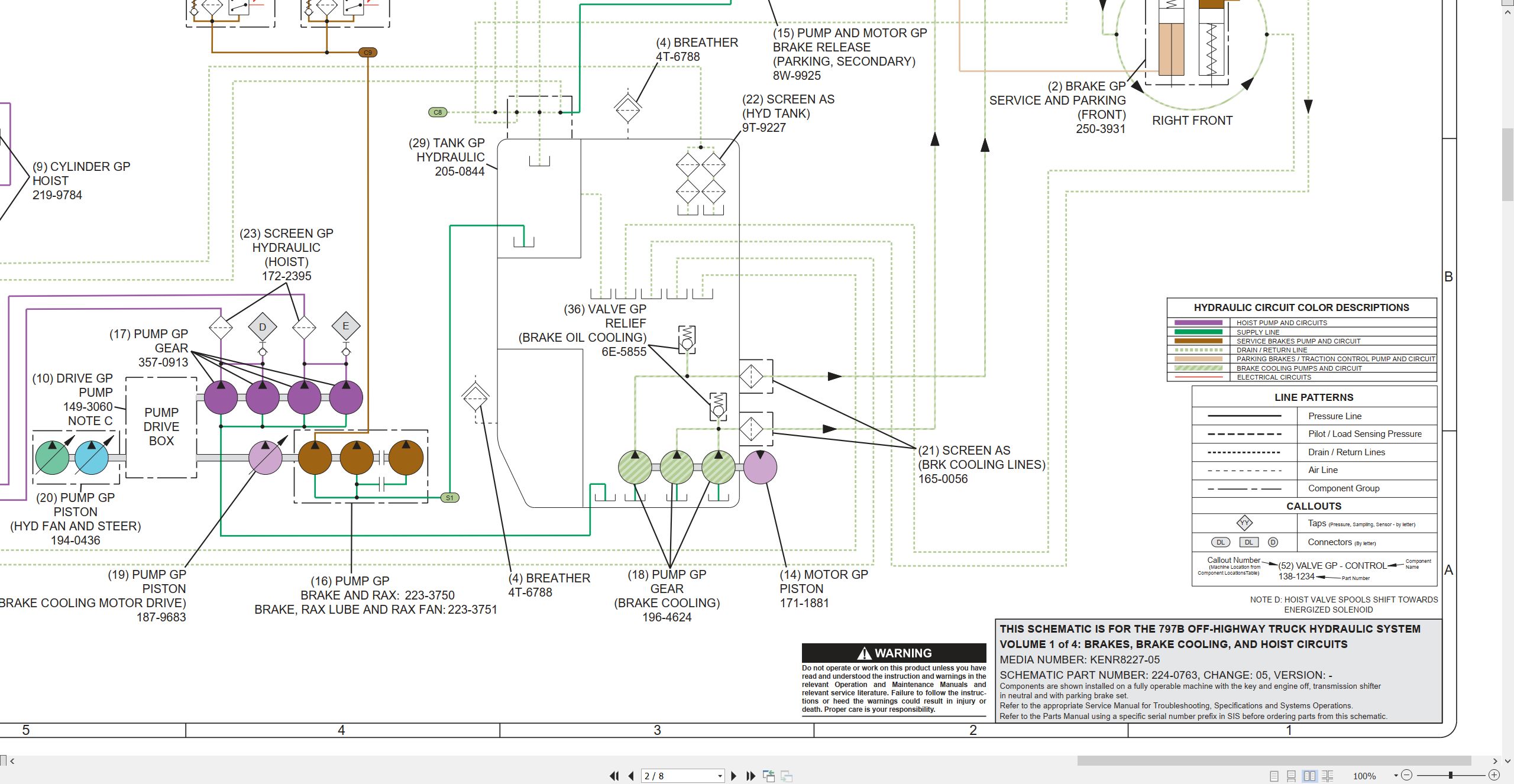
Task: Click the Motor GP piston pump symbol
Action: tap(760, 467)
